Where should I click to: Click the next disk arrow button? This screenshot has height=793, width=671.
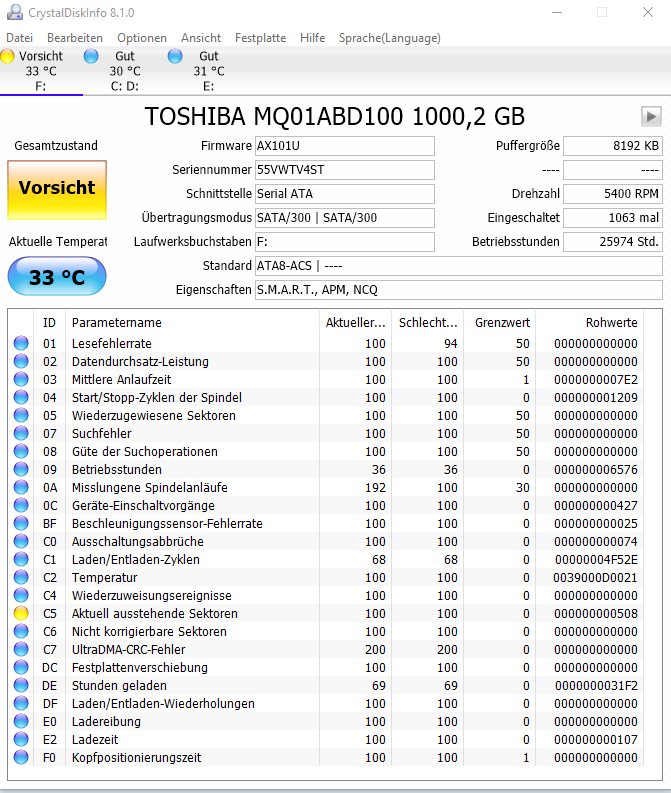pos(651,117)
